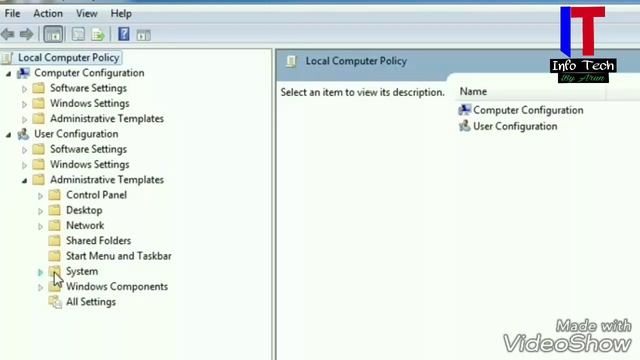Click the User Configuration icon in tree
640x360 pixels.
click(23, 134)
